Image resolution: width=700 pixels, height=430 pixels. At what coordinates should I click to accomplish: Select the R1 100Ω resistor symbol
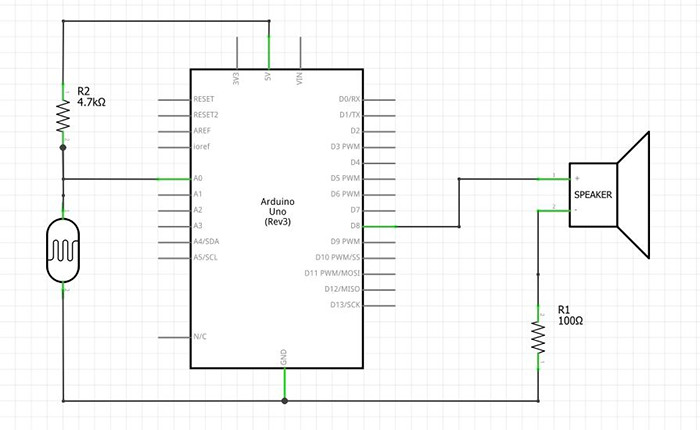pyautogui.click(x=540, y=336)
